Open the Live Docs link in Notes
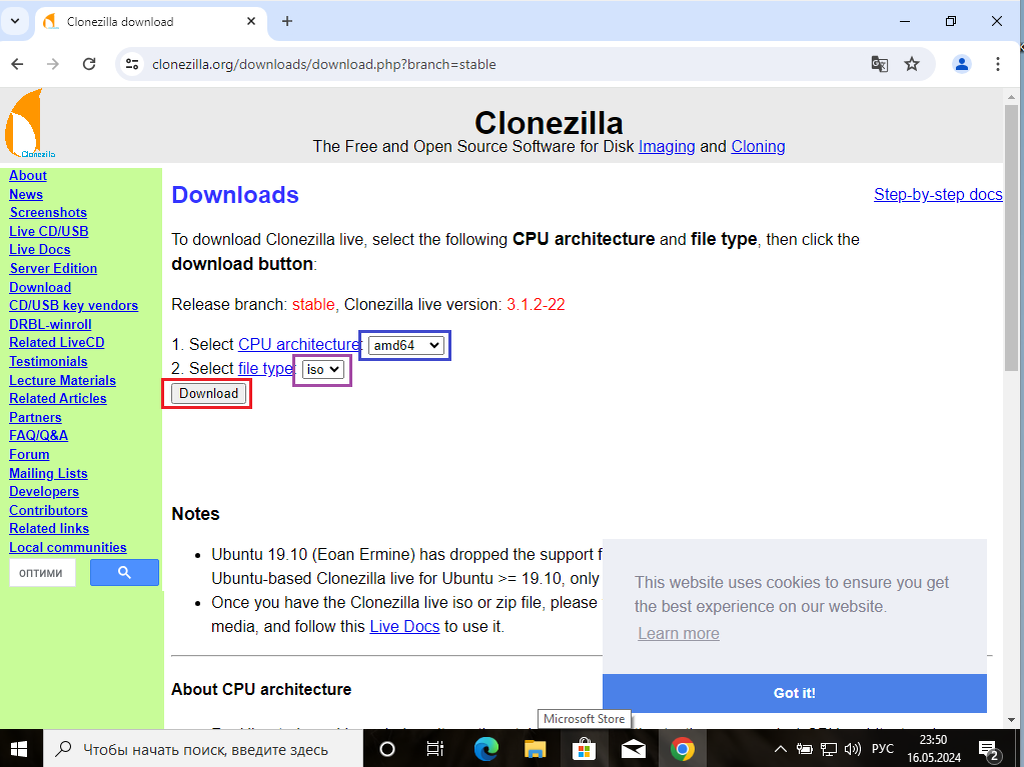 click(404, 627)
